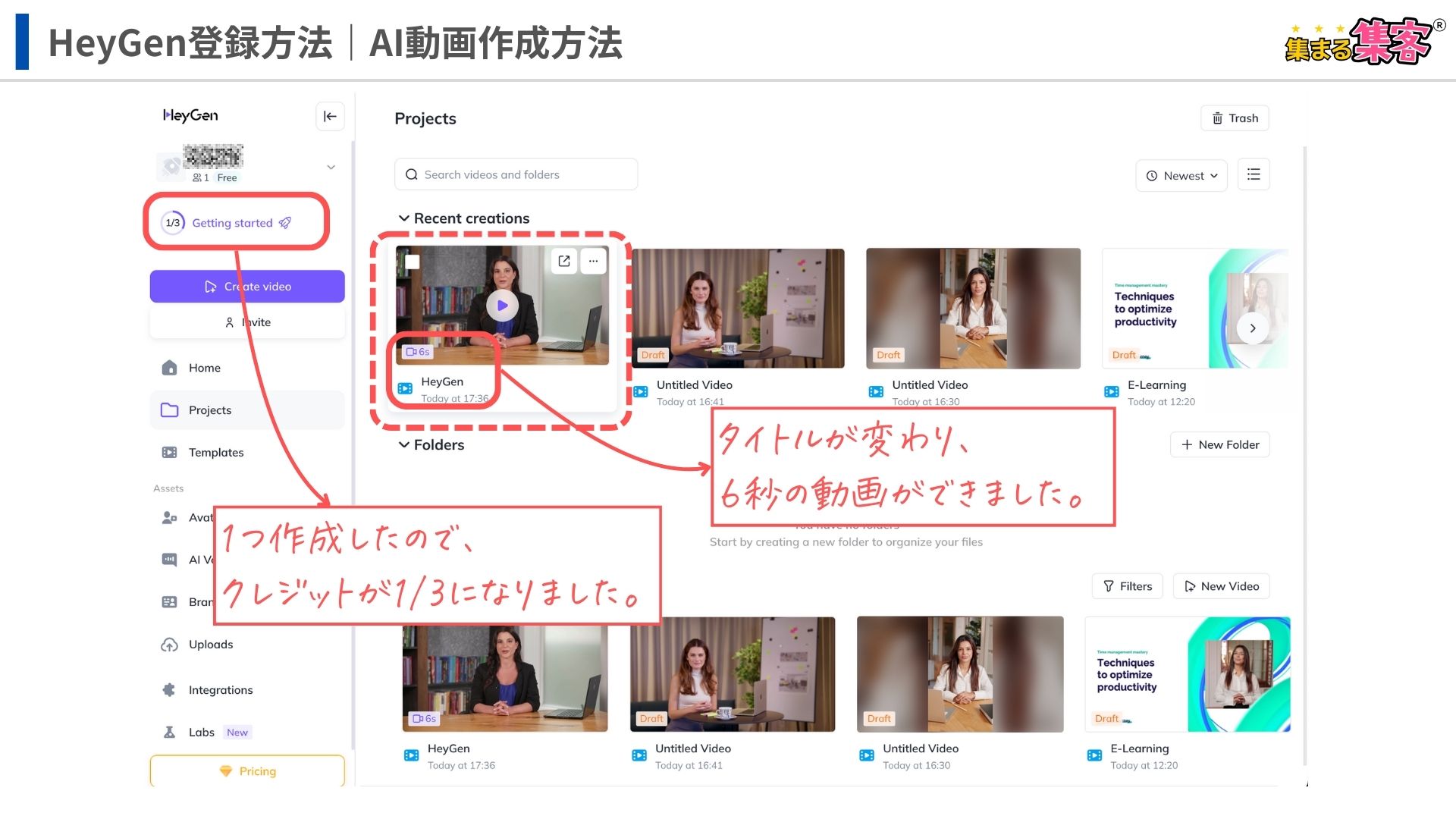
Task: Click the video icon beside bottom E-Learning title
Action: (x=1094, y=755)
